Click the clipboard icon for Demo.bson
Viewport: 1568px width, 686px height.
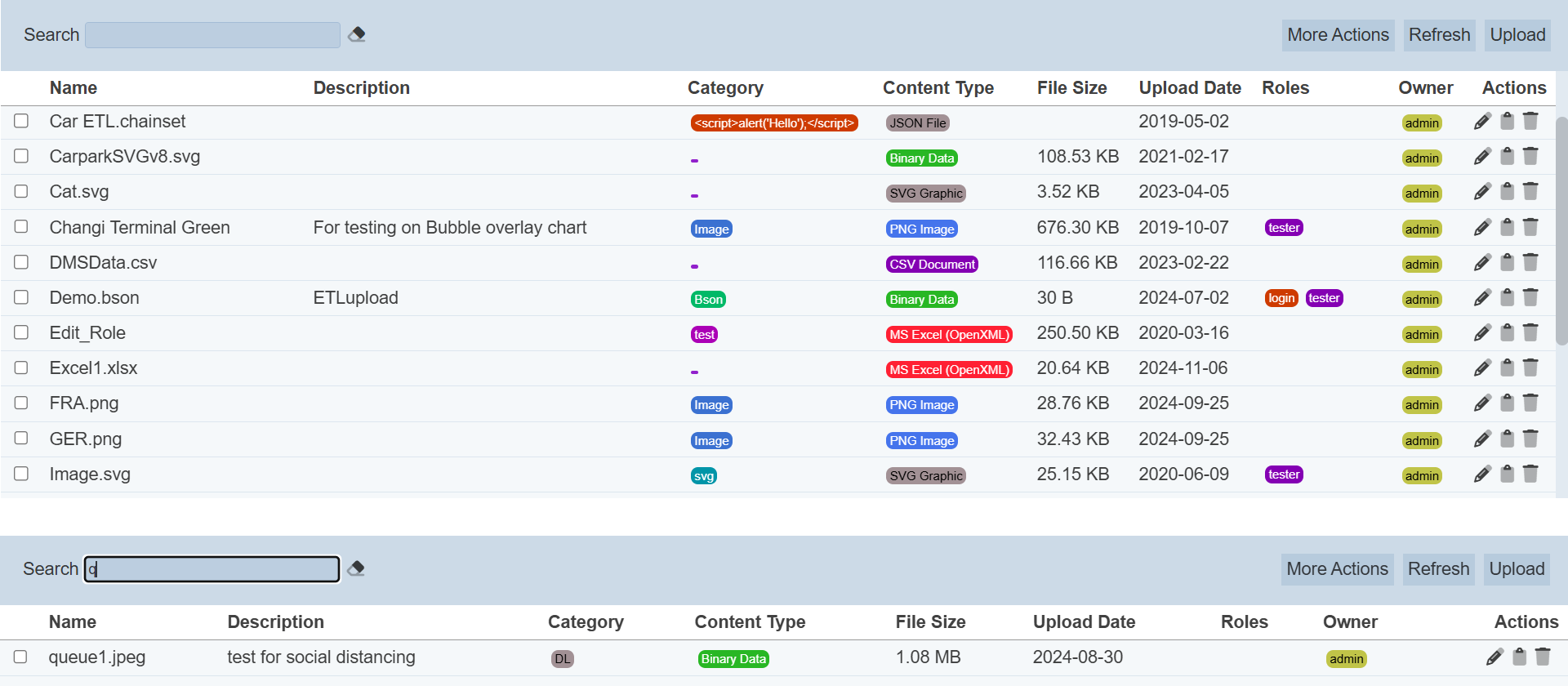click(x=1507, y=298)
